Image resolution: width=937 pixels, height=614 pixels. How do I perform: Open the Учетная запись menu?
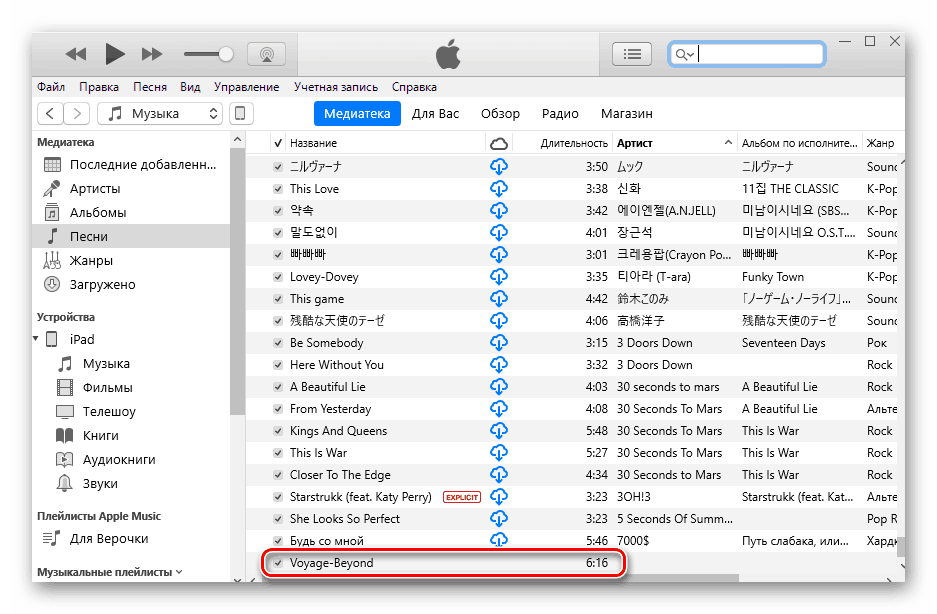pos(336,87)
